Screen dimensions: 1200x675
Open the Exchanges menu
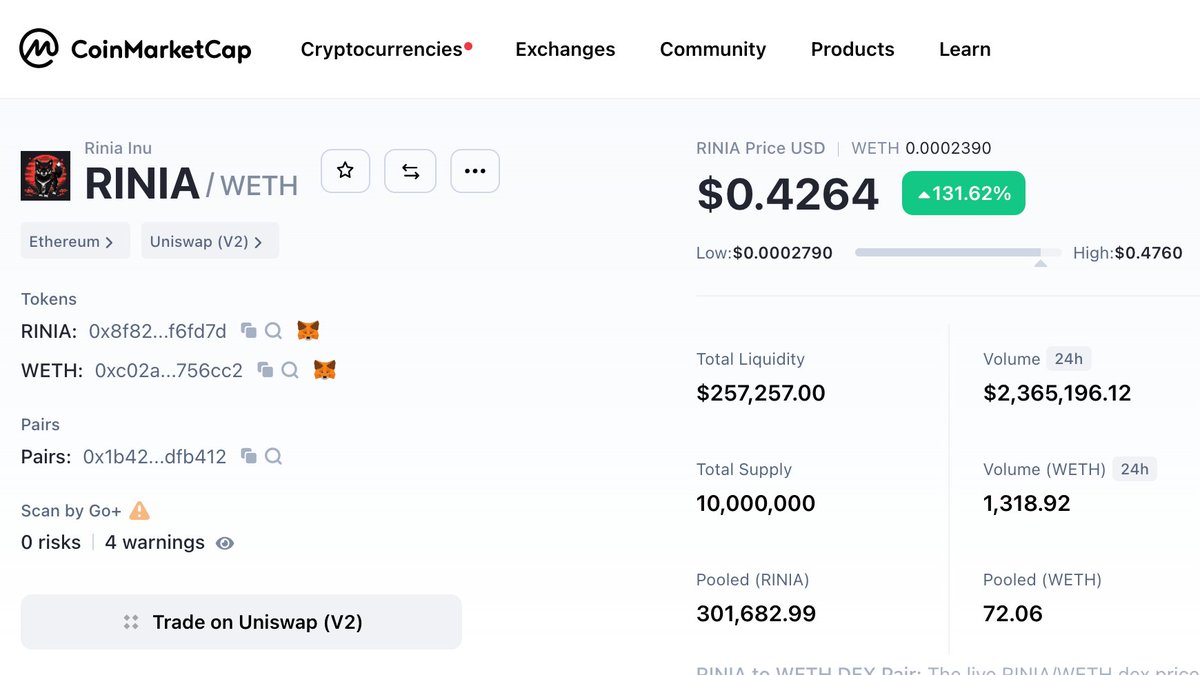coord(565,49)
